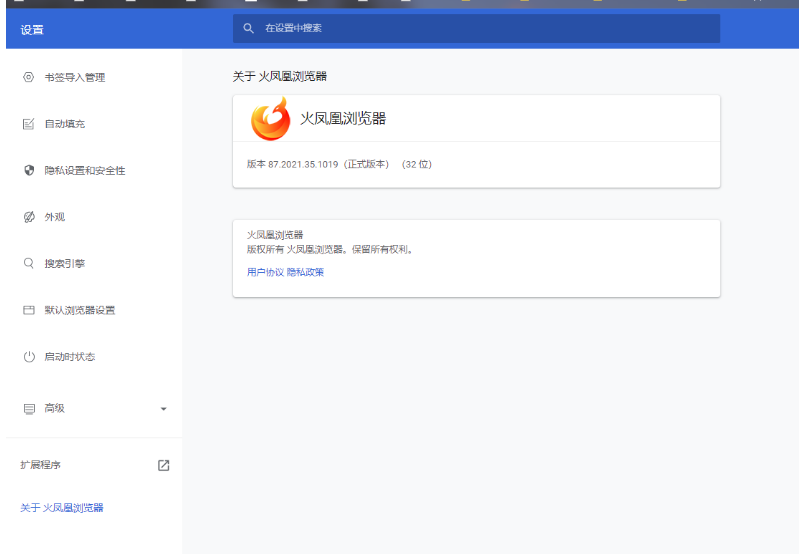Open the 隐私政策 link
The width and height of the screenshot is (799, 554).
click(x=305, y=272)
